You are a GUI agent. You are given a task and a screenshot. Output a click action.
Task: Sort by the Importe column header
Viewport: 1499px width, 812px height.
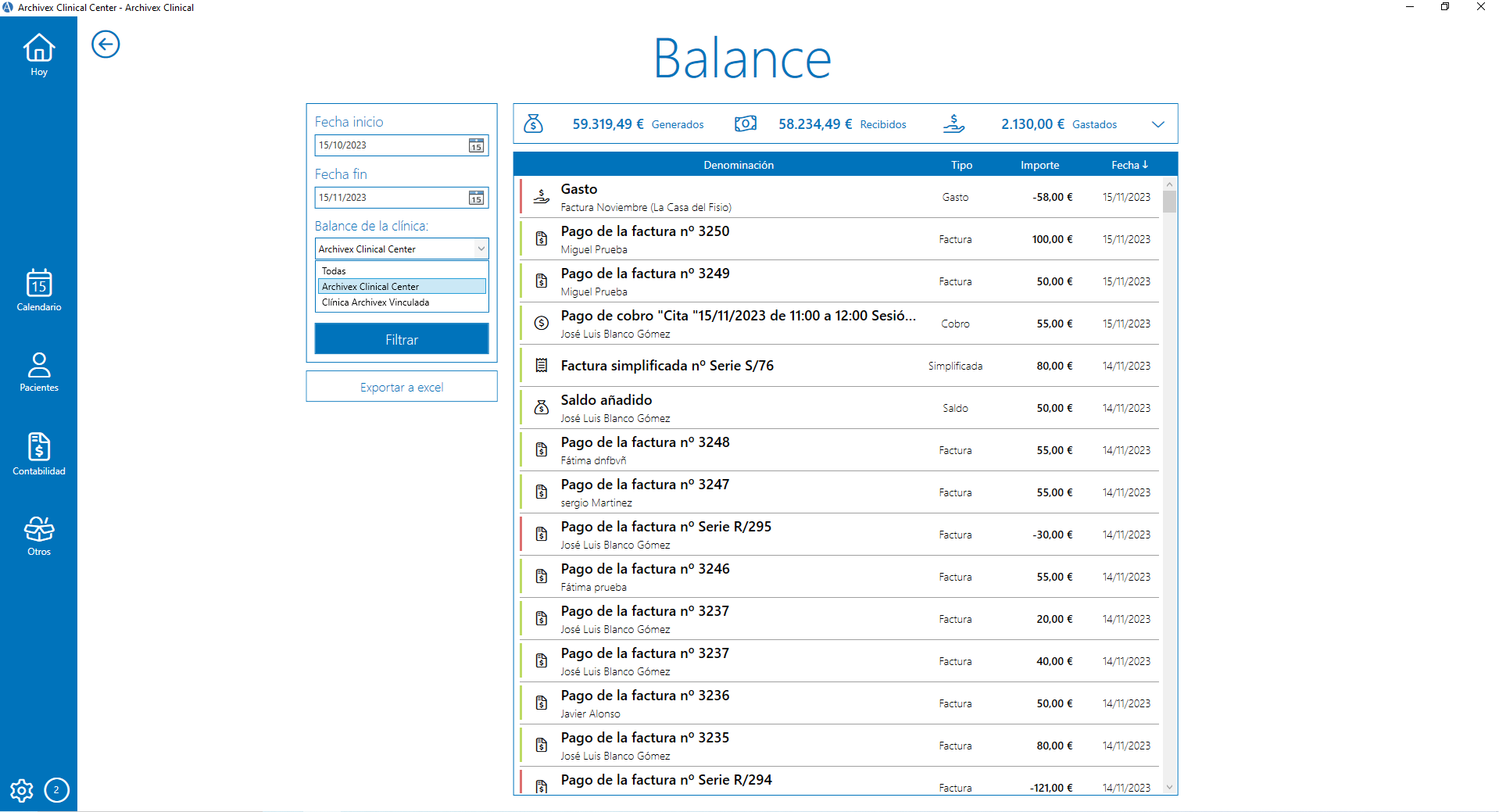coord(1039,165)
